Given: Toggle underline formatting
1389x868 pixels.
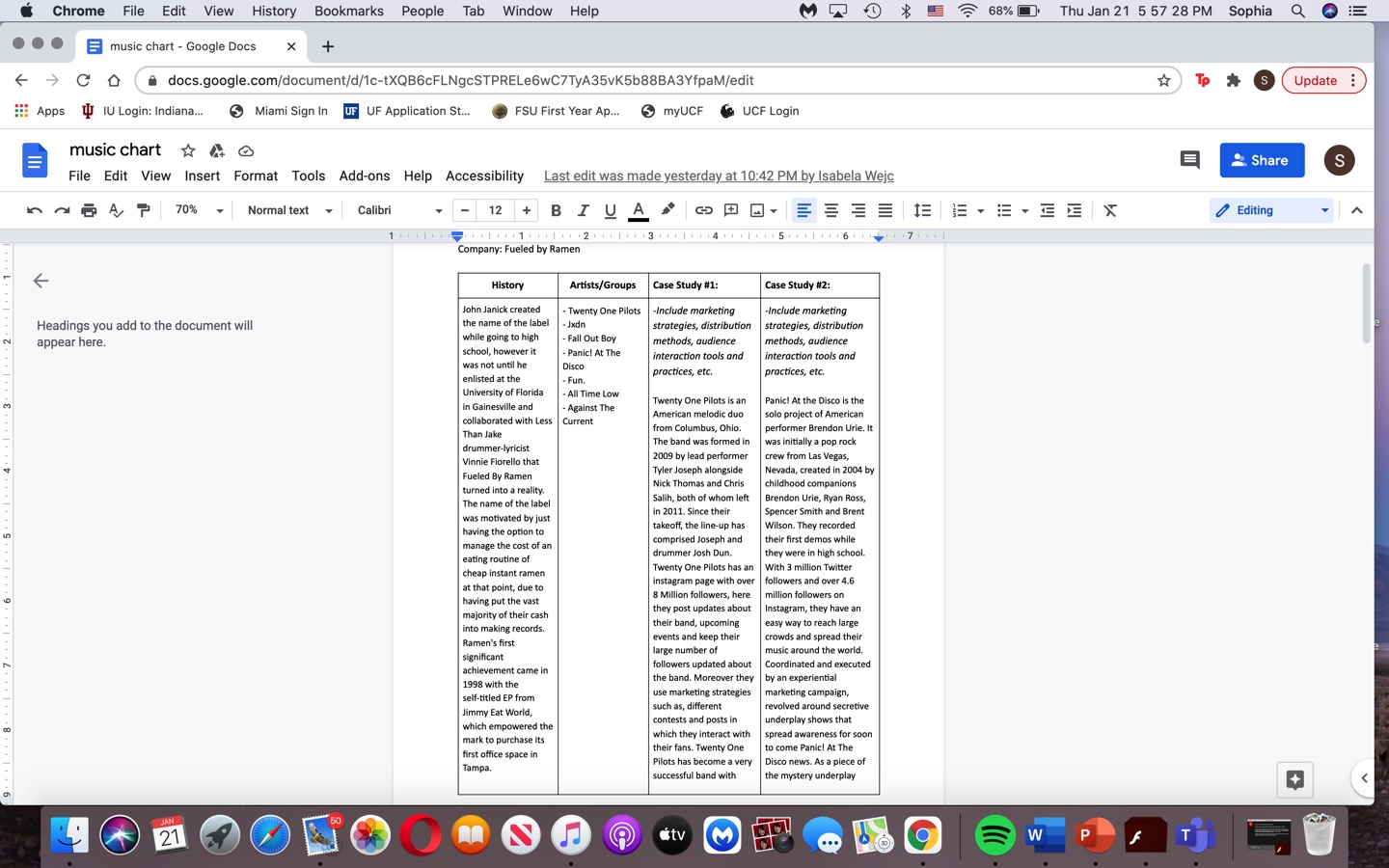Looking at the screenshot, I should [610, 210].
